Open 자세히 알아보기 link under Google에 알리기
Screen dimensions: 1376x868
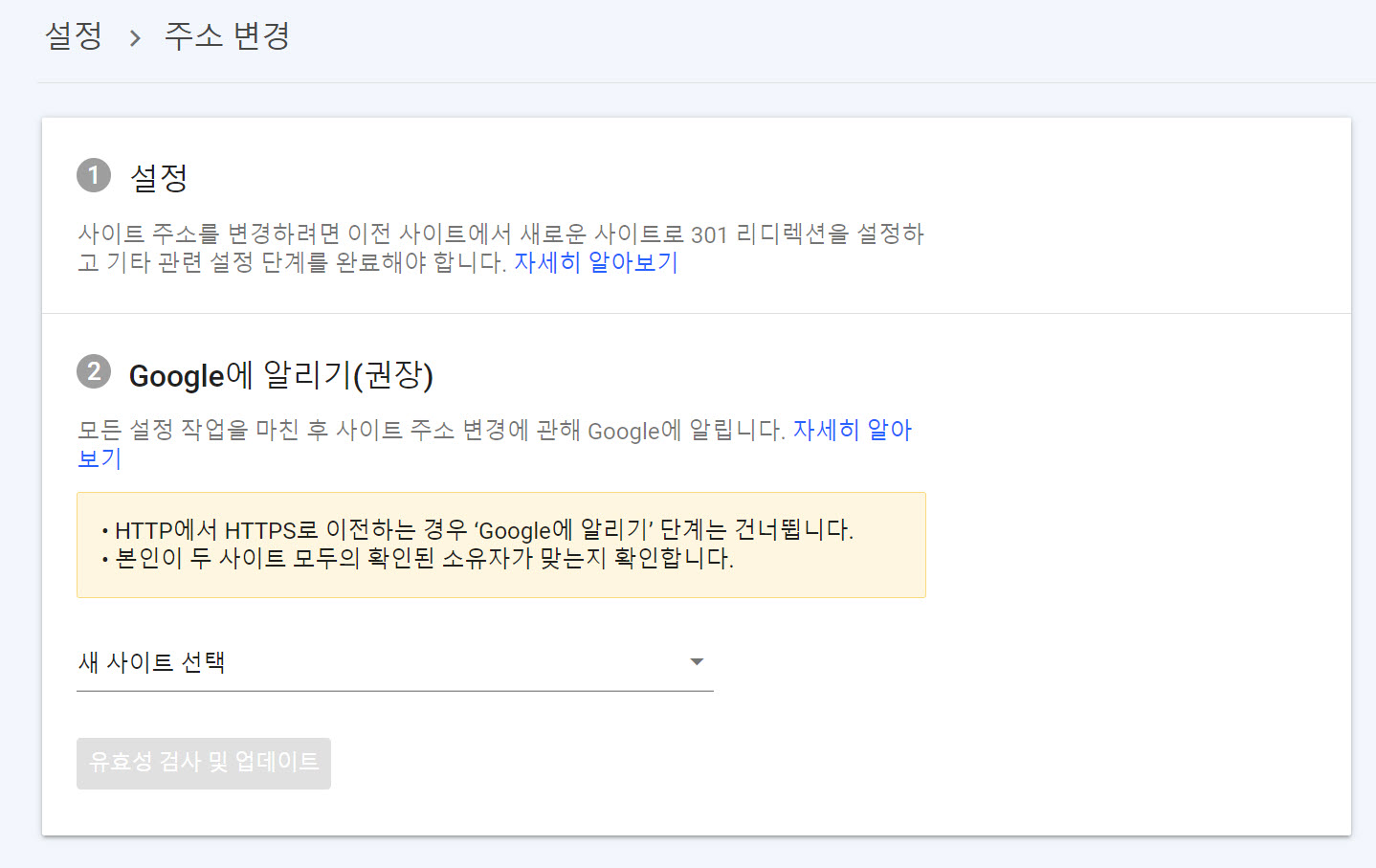(x=851, y=430)
